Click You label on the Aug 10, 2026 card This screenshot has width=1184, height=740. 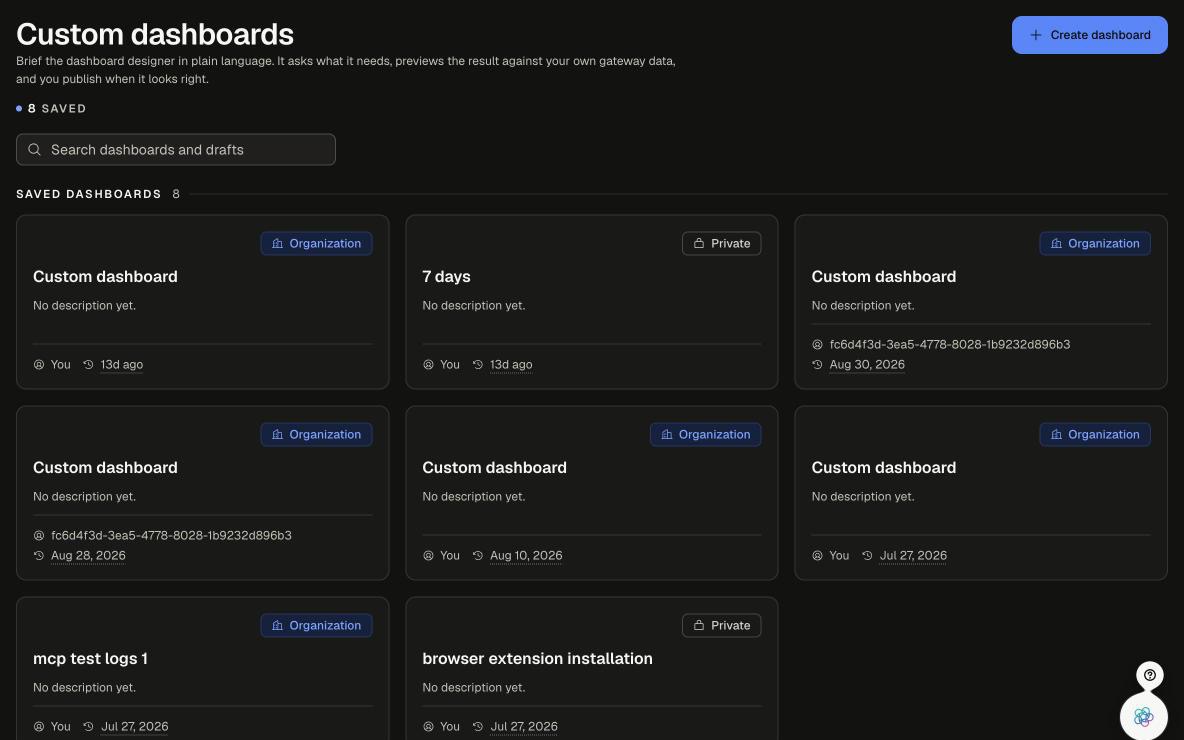pyautogui.click(x=450, y=556)
